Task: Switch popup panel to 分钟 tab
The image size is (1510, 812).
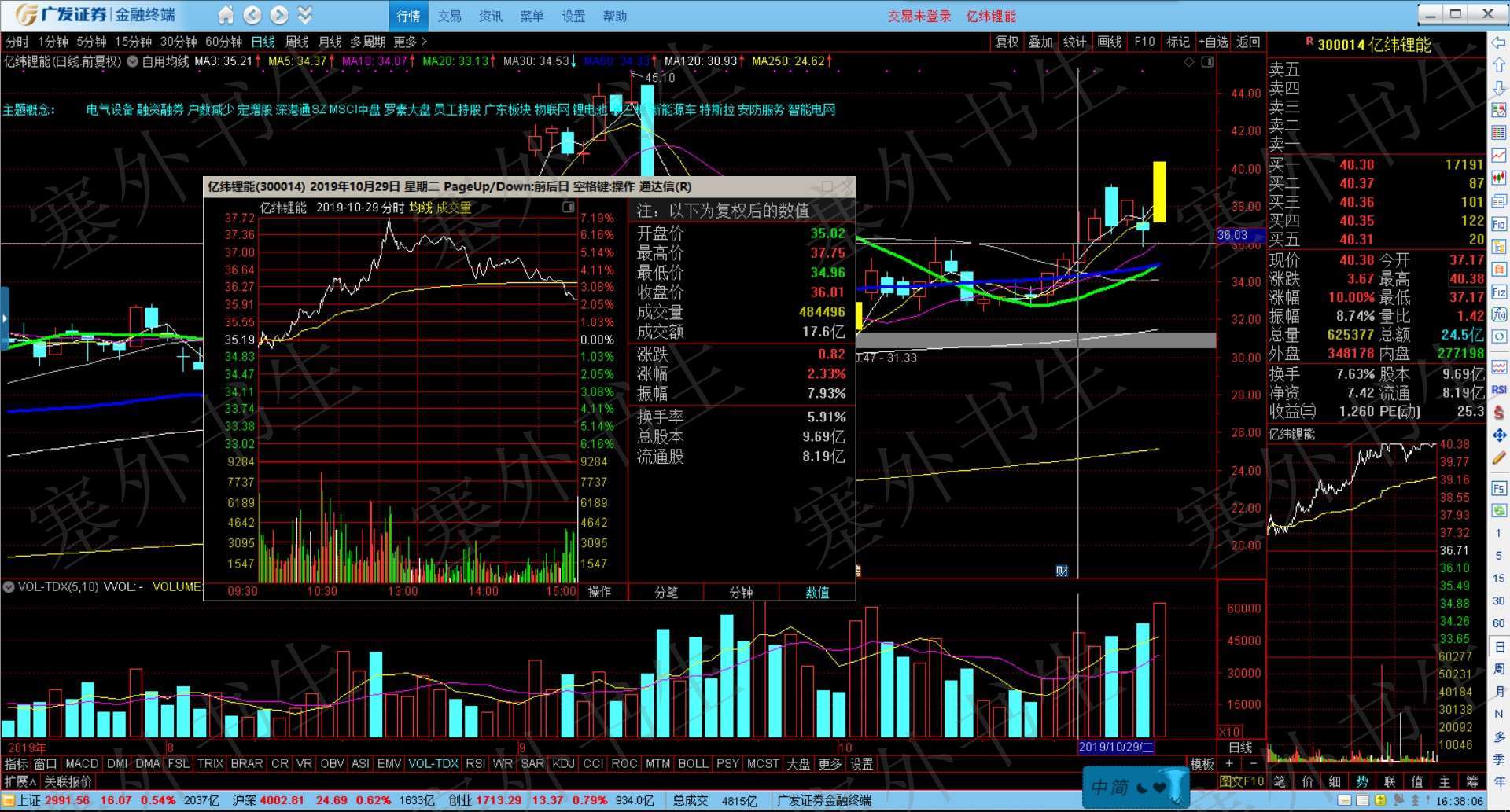Action: point(741,592)
